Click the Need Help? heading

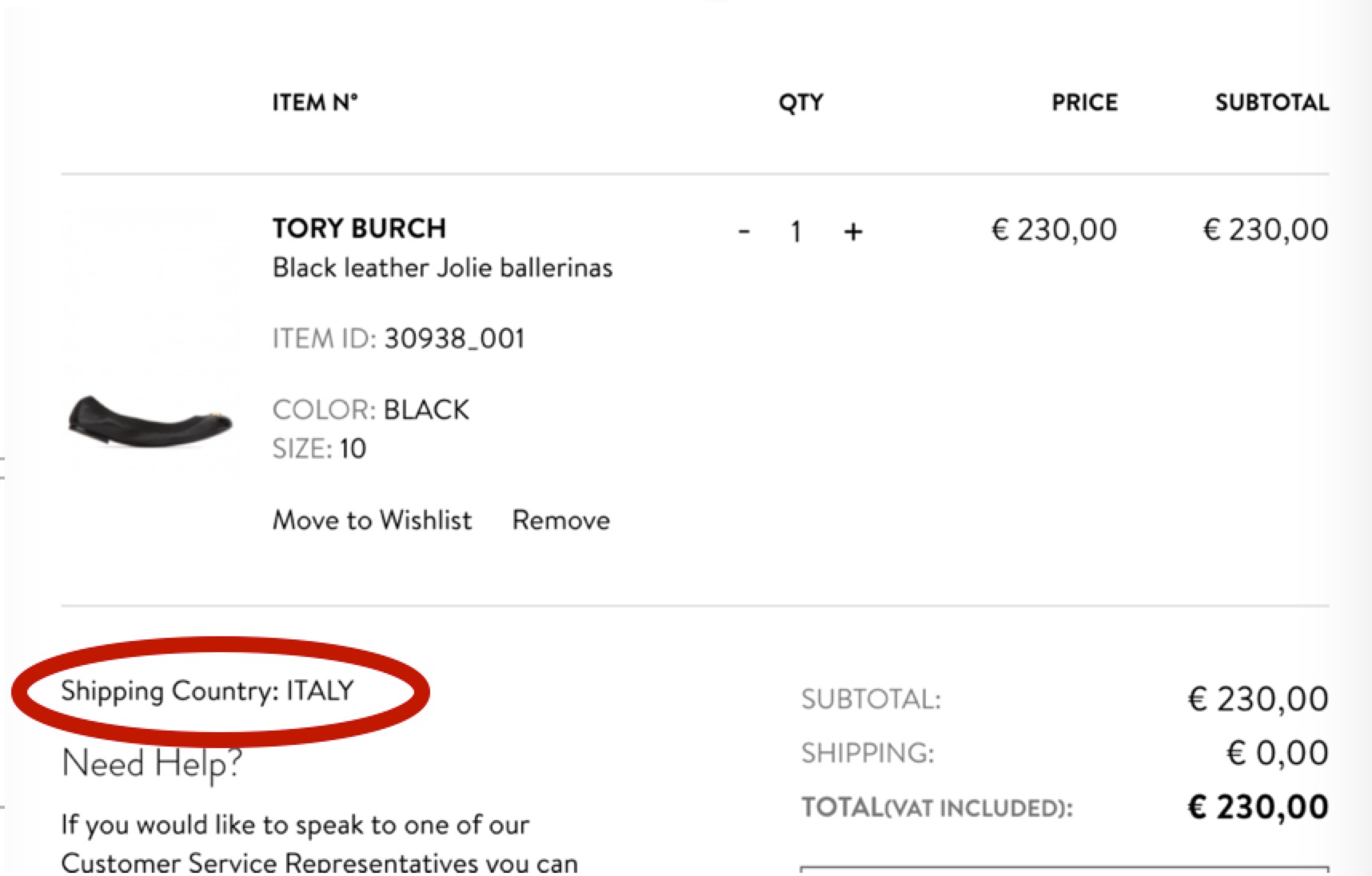[152, 763]
